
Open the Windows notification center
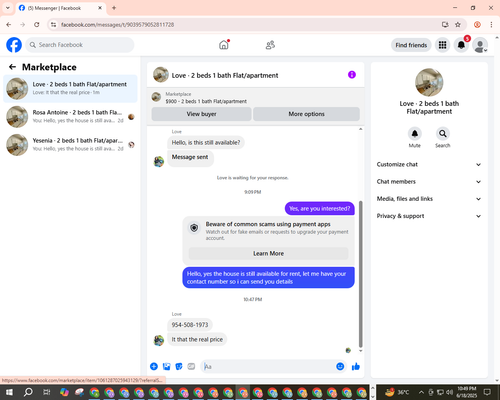487,392
